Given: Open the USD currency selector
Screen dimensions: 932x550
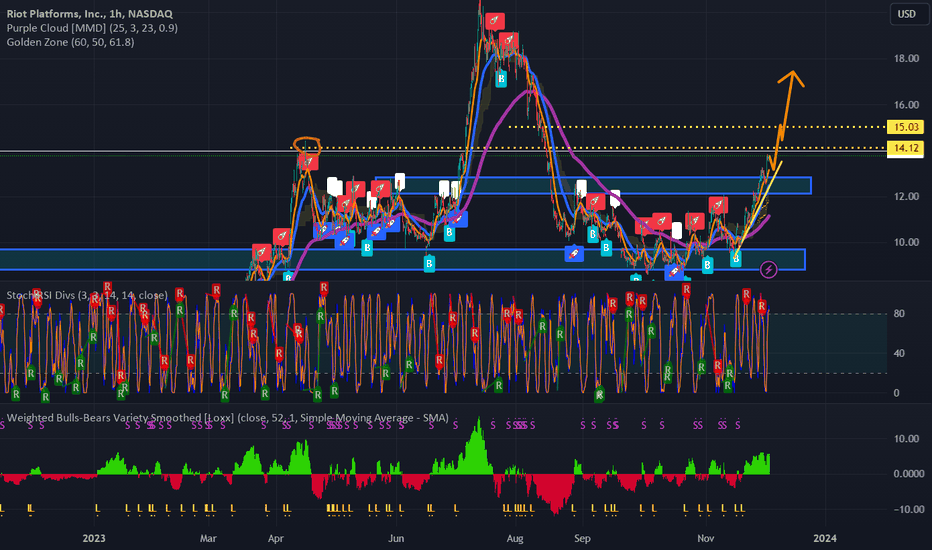Looking at the screenshot, I should 909,14.
